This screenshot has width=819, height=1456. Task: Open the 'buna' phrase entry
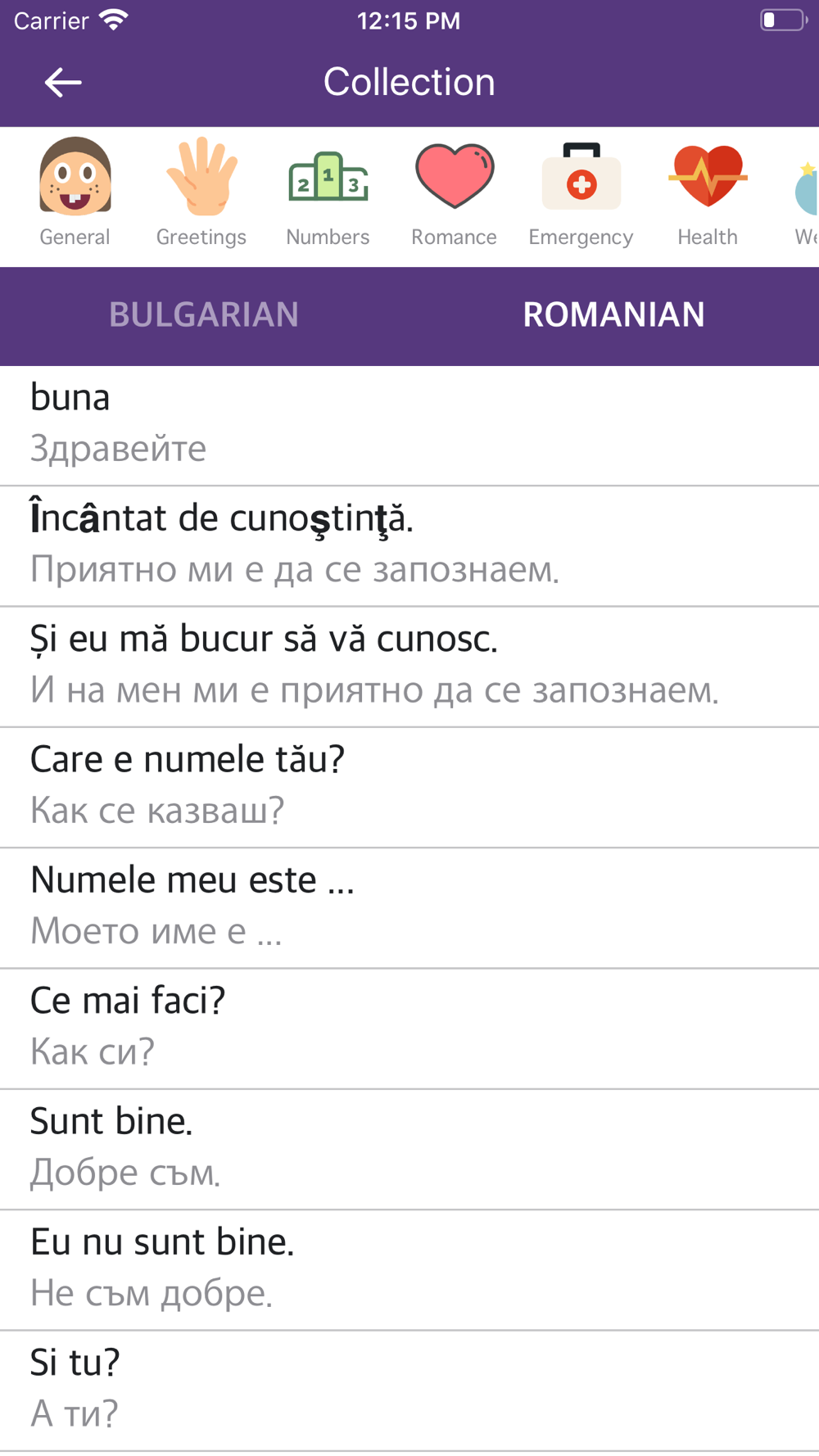[x=409, y=426]
